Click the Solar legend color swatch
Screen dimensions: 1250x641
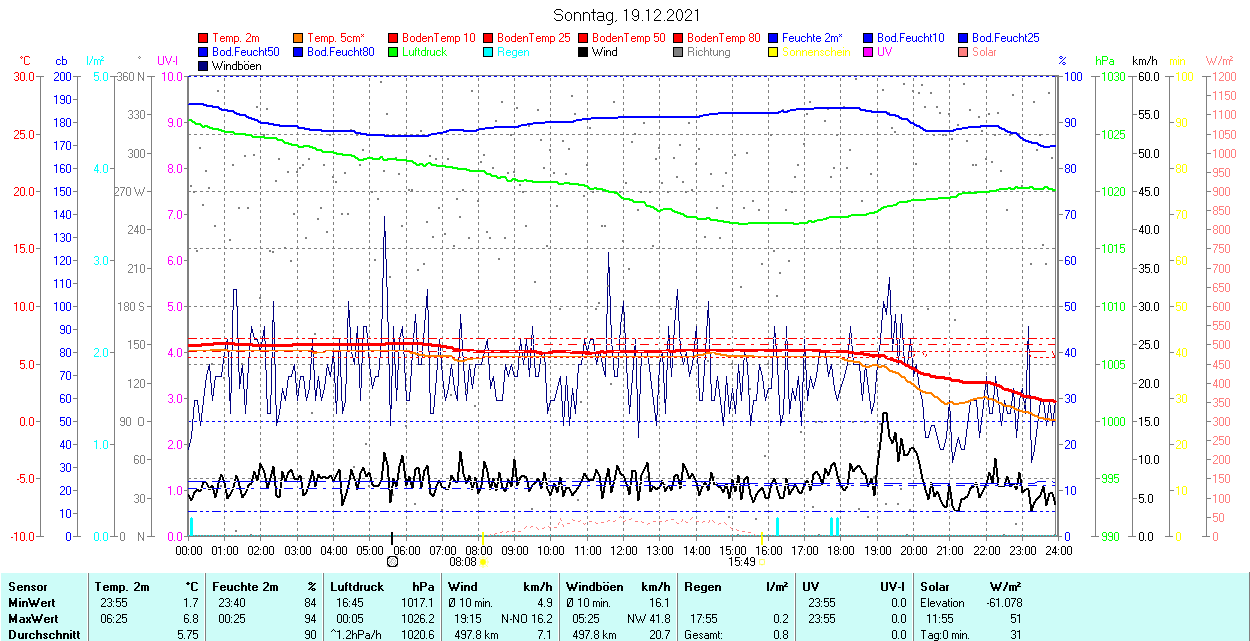tap(965, 52)
